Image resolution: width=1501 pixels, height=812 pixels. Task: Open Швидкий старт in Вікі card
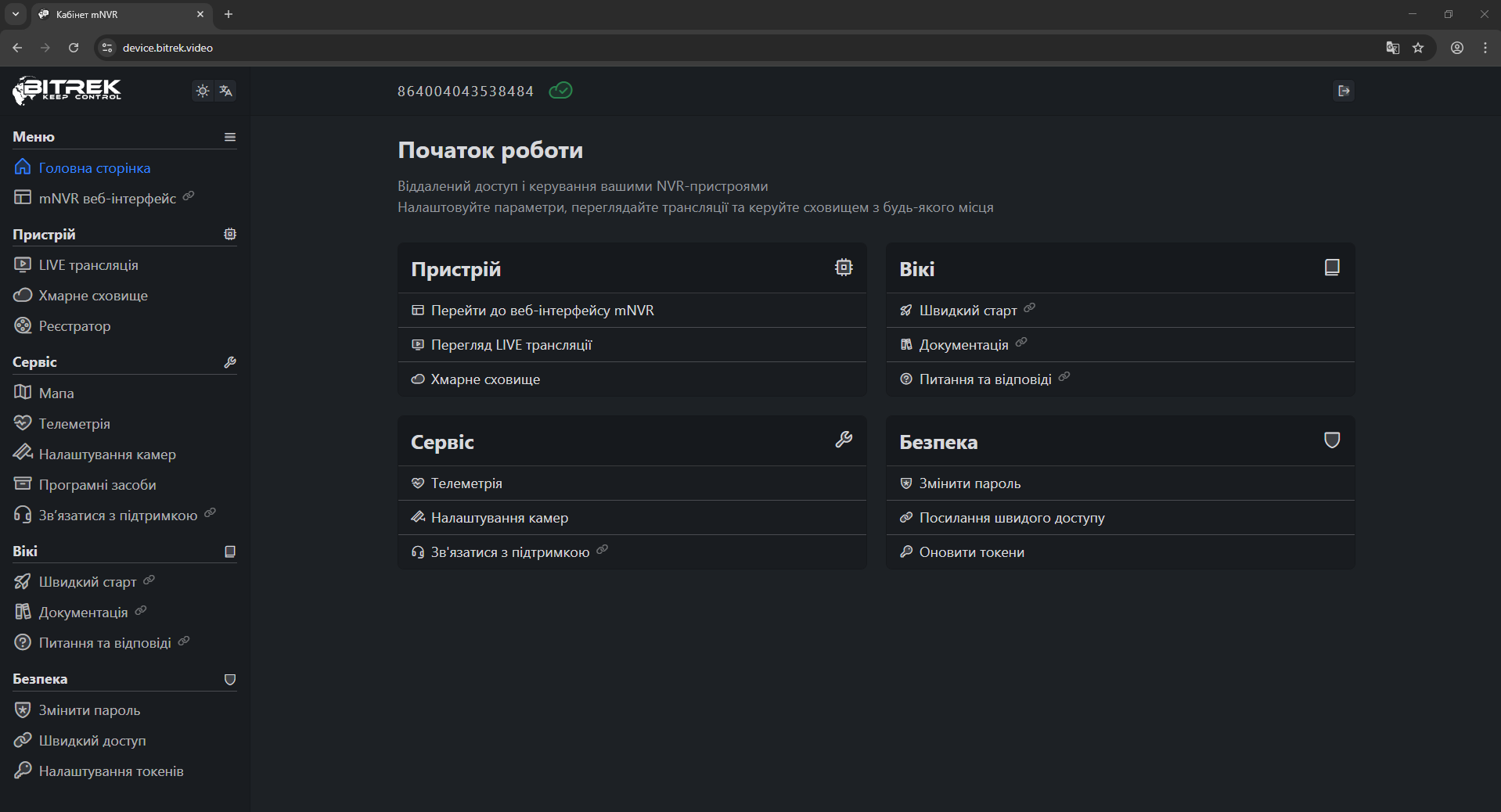967,311
